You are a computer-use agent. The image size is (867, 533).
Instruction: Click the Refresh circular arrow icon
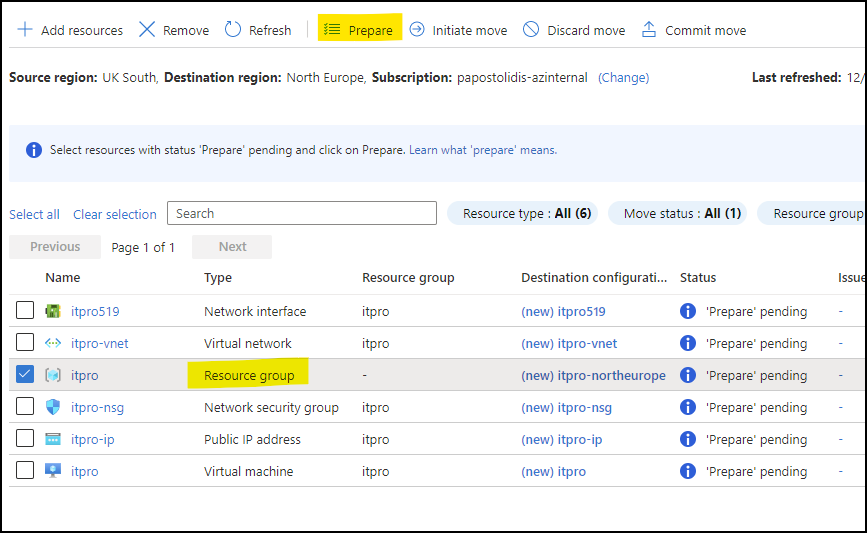tap(233, 30)
